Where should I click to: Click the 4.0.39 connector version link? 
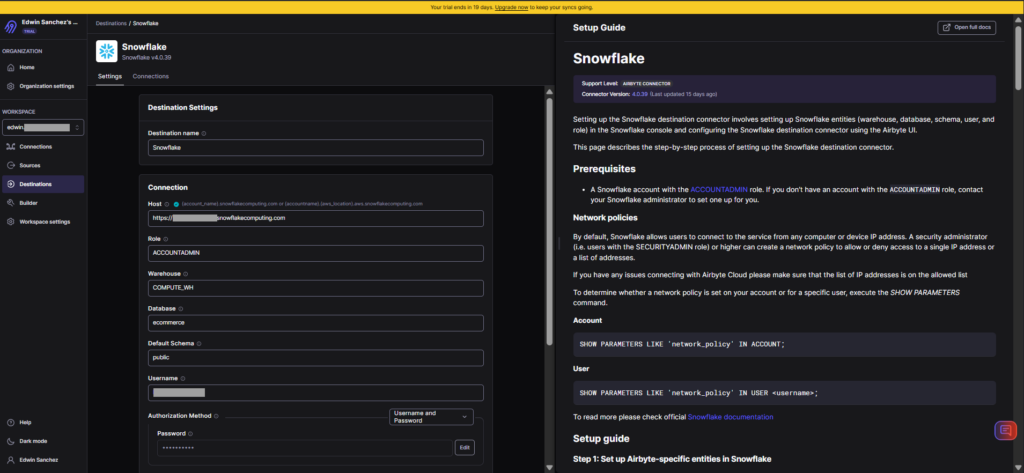tap(639, 94)
